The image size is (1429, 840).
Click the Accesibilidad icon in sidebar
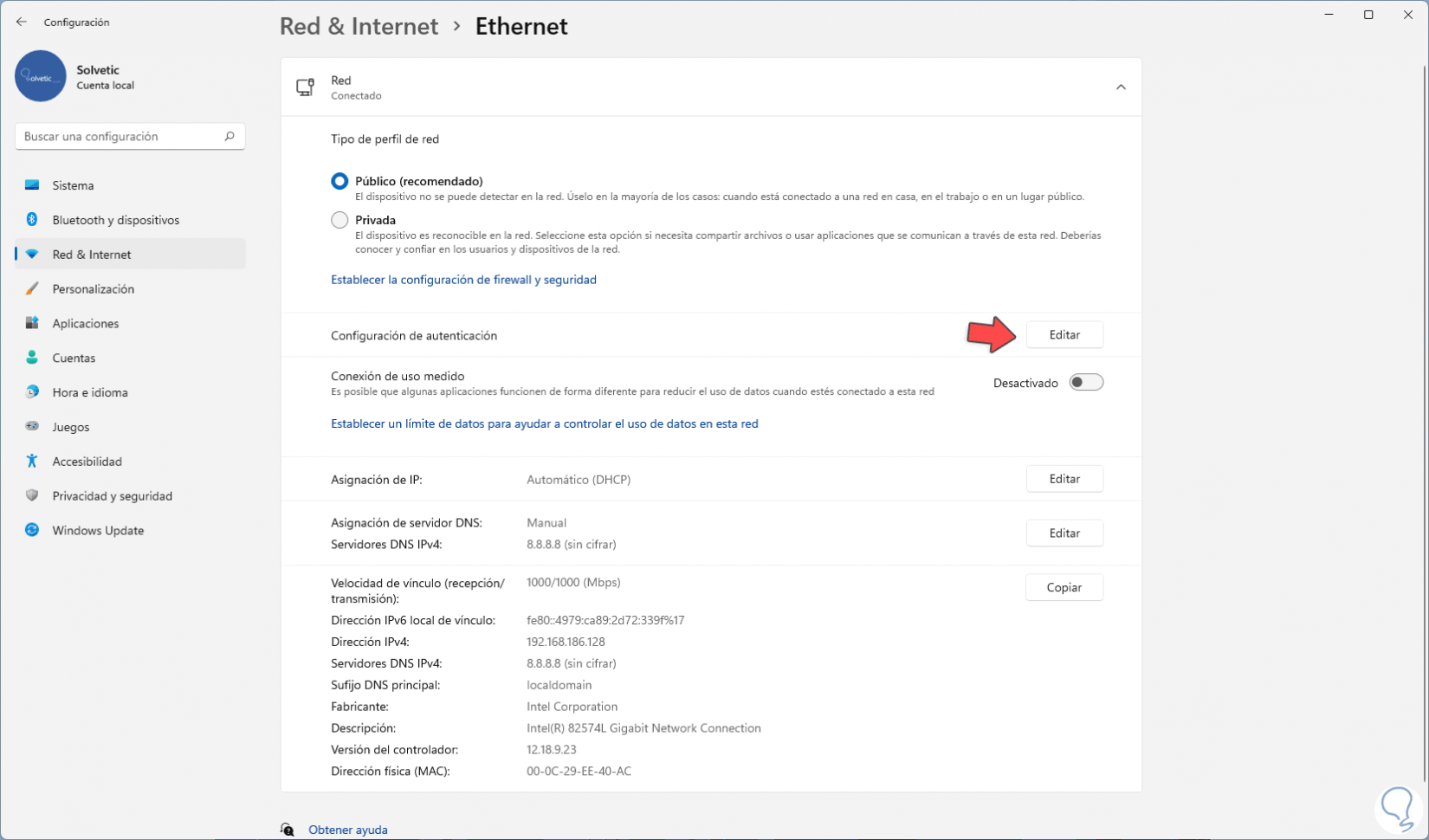tap(32, 461)
